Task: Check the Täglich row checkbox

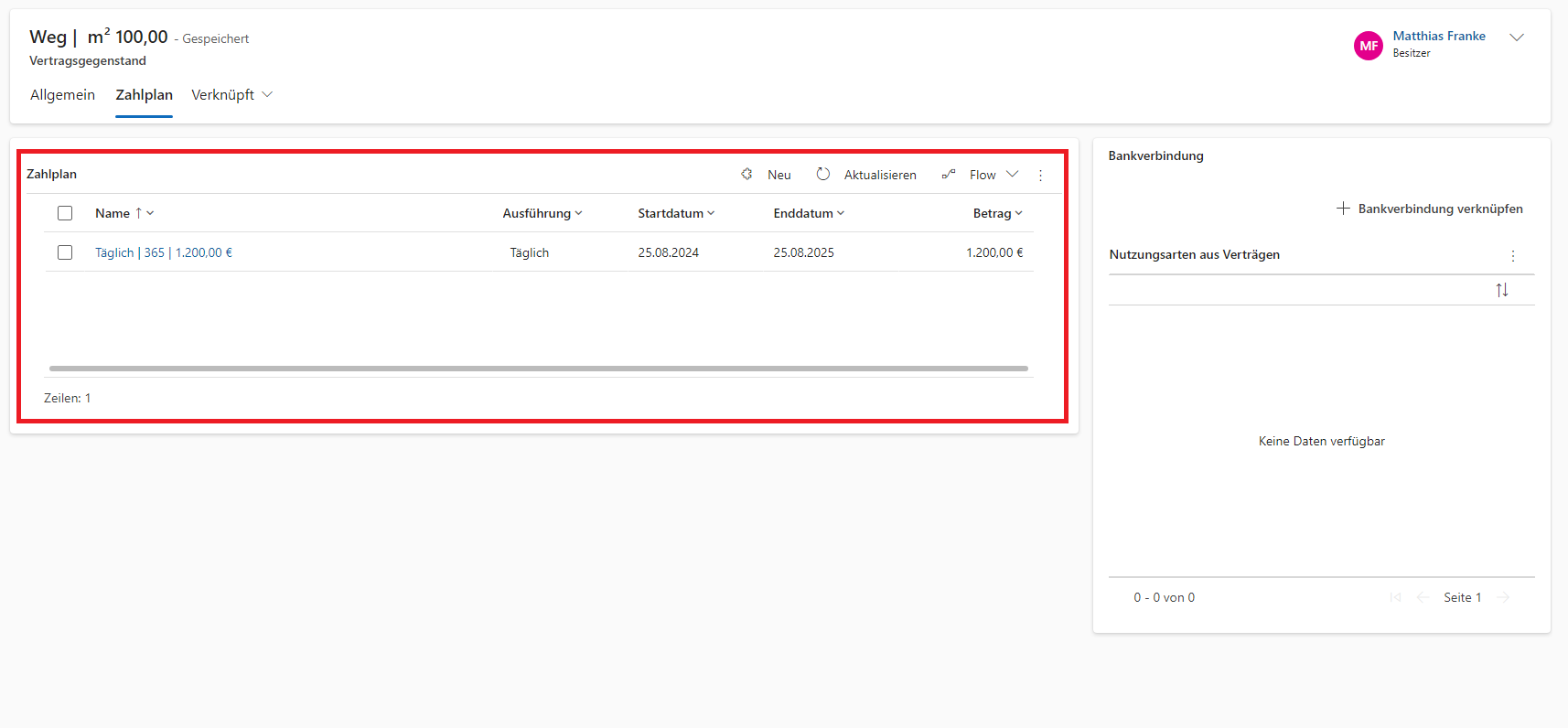Action: 65,252
